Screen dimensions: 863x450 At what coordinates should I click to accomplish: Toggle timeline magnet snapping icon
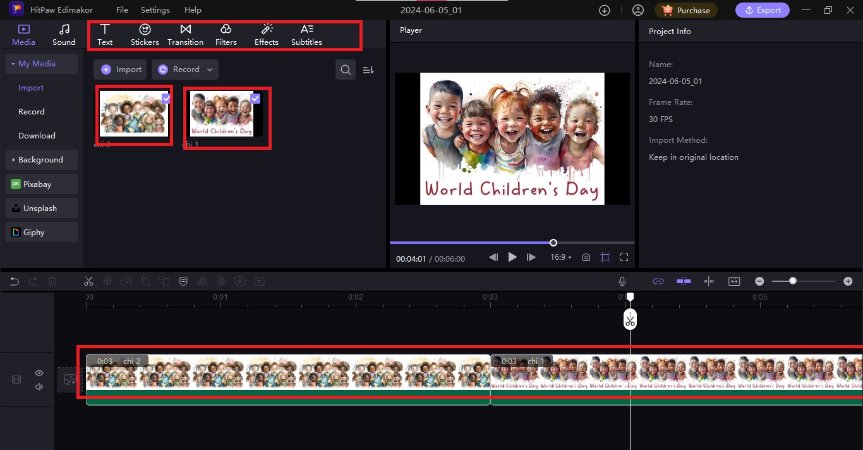(x=684, y=282)
